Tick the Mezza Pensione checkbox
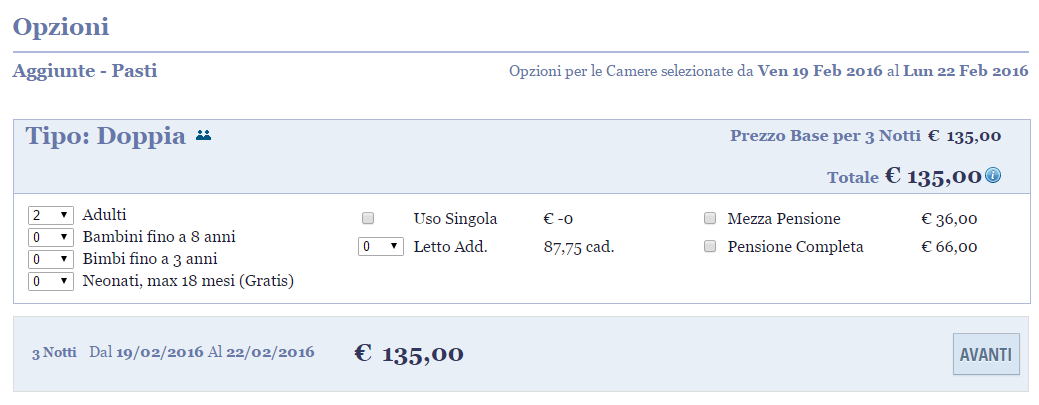The height and width of the screenshot is (405, 1039). (x=710, y=218)
